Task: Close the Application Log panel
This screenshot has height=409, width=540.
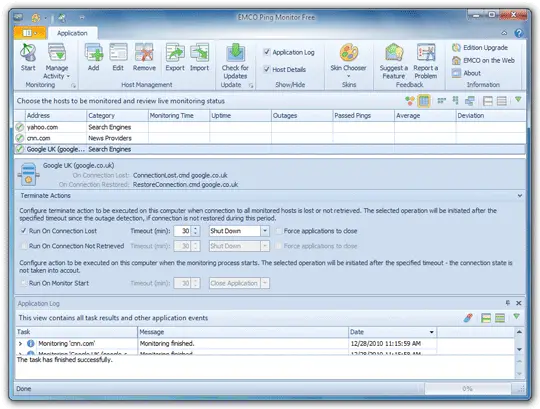Action: click(x=519, y=303)
